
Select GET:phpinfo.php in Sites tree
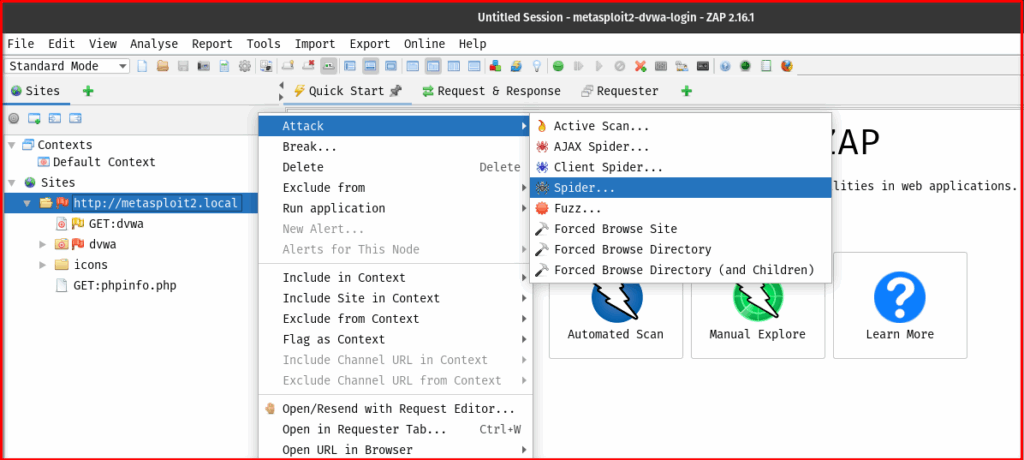pos(116,285)
